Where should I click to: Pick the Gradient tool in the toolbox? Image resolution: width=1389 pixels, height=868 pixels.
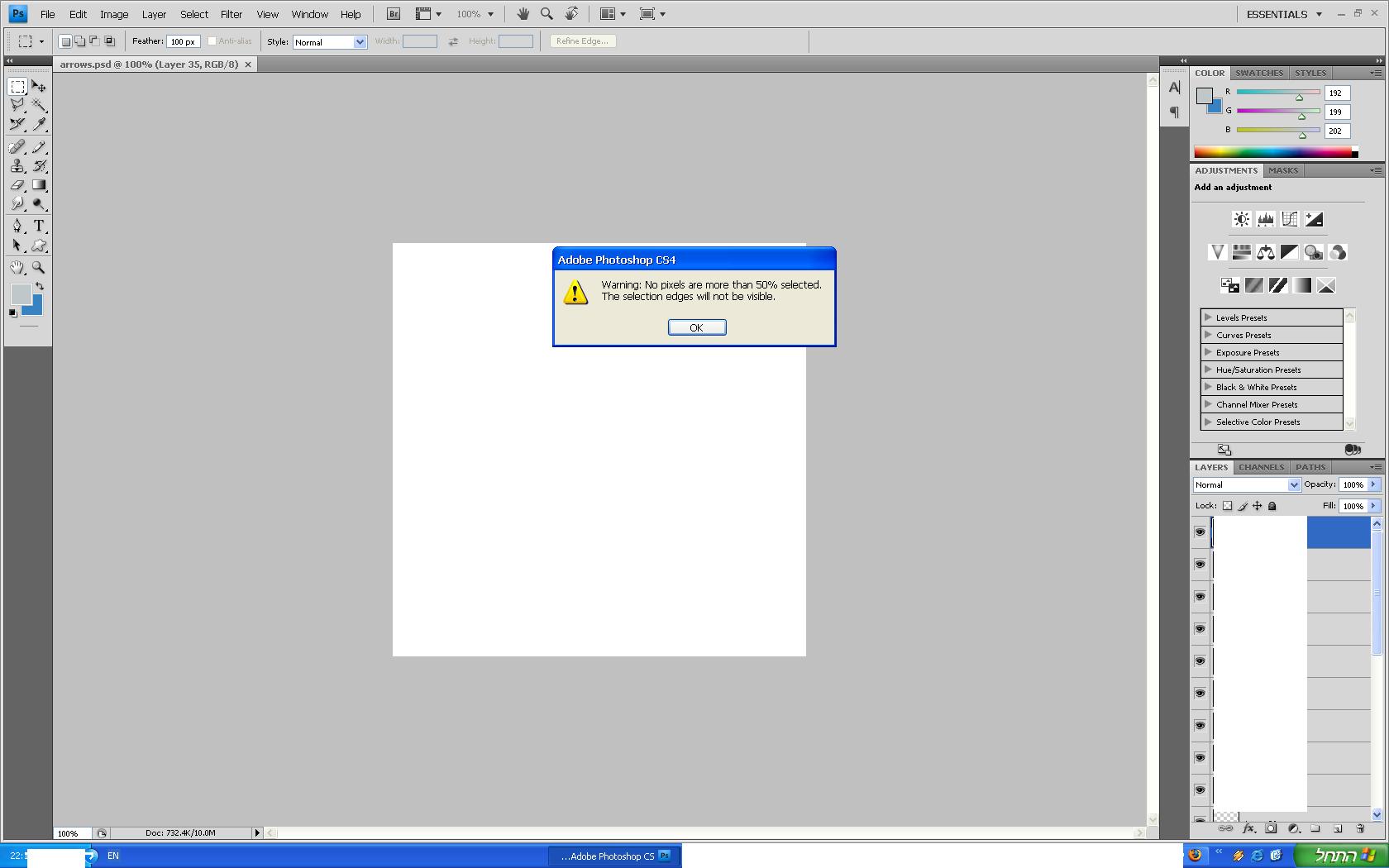(39, 185)
